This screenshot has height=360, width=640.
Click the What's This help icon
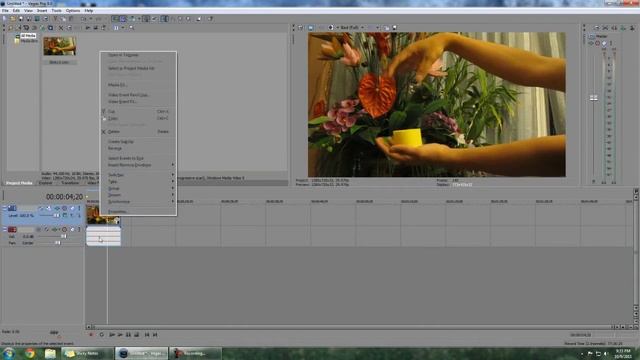(210, 19)
